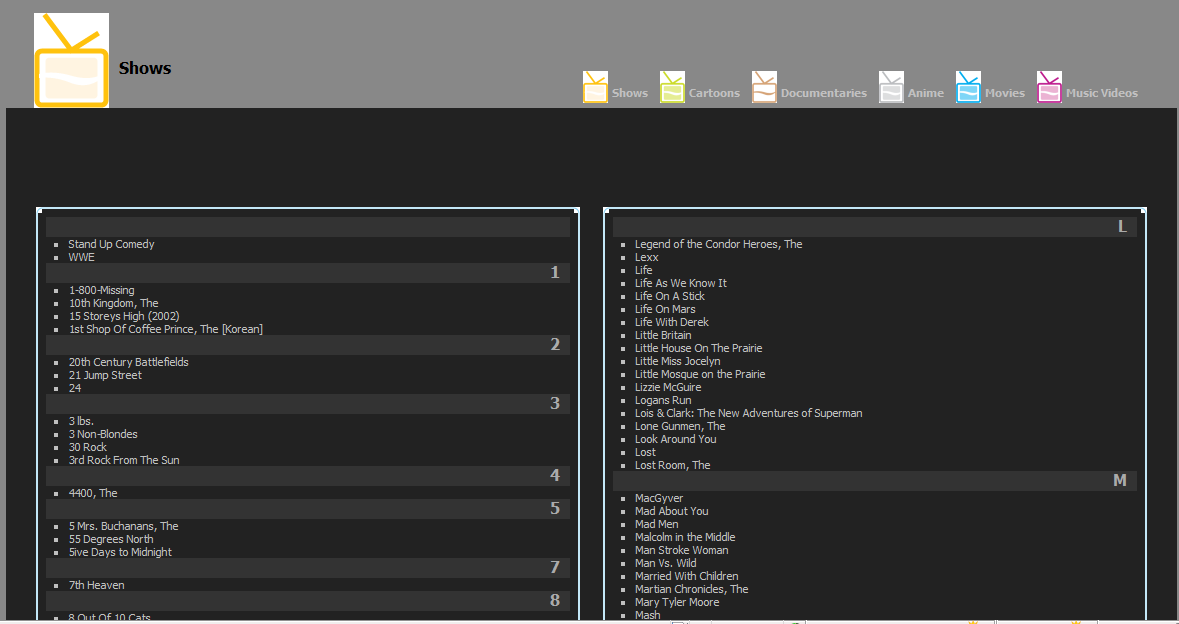This screenshot has width=1179, height=624.
Task: Open 55 Degrees North link
Action: pyautogui.click(x=111, y=539)
